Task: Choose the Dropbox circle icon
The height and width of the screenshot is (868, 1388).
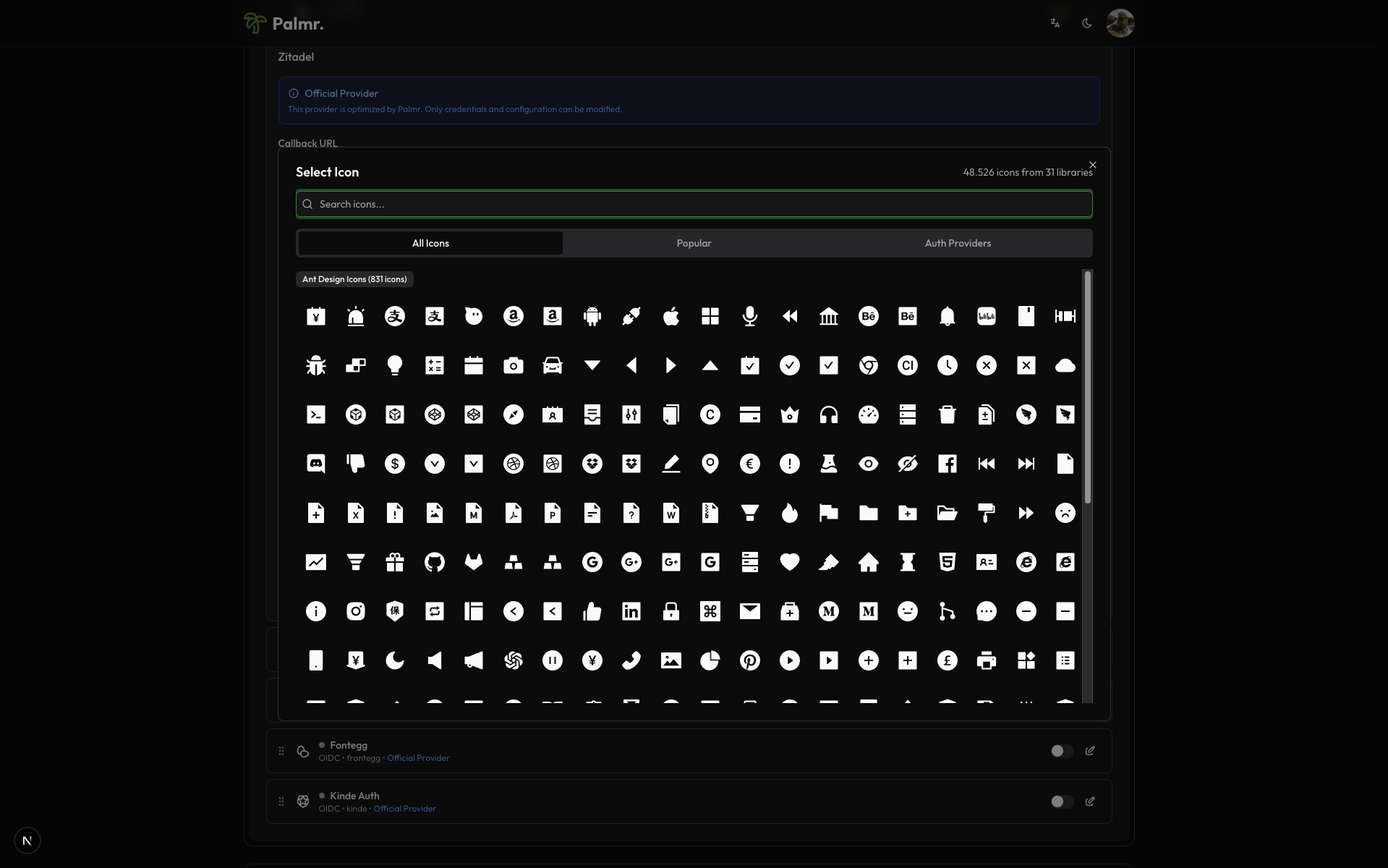Action: pos(592,464)
